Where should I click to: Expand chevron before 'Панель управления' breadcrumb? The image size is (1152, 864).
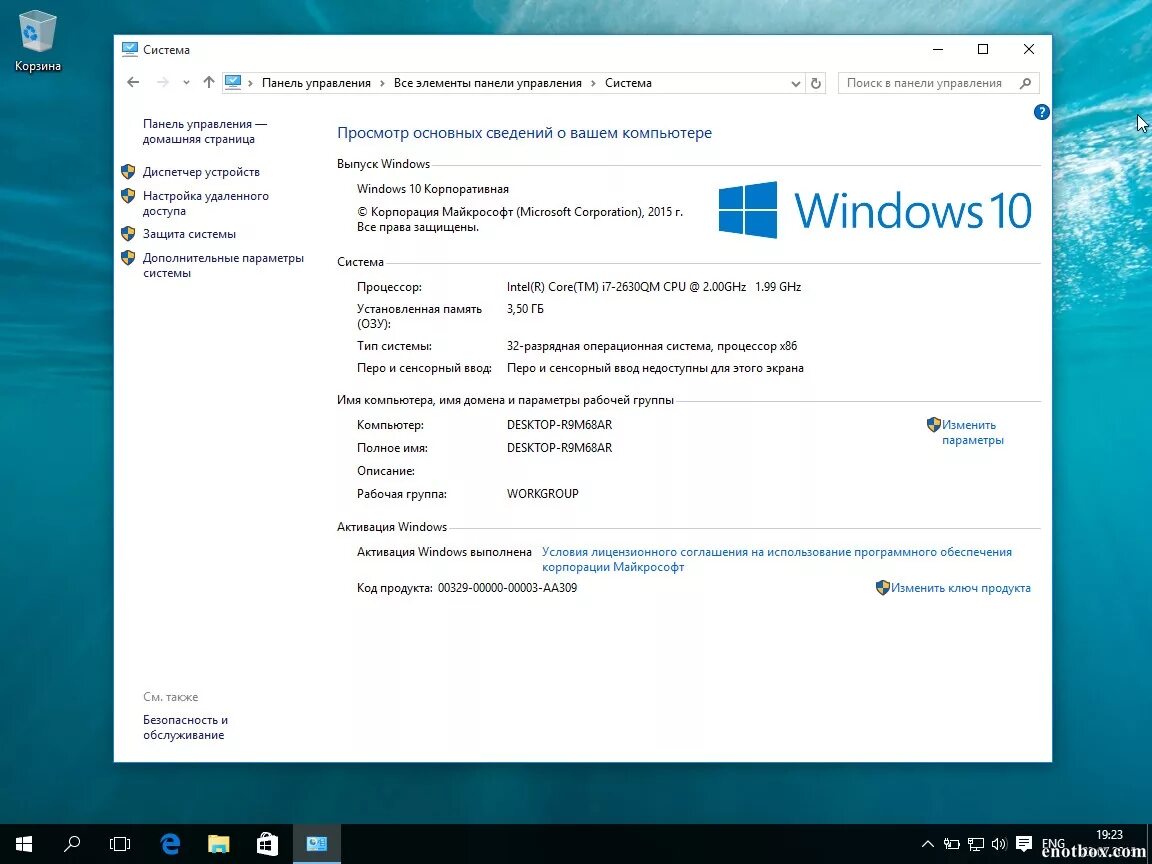[251, 83]
